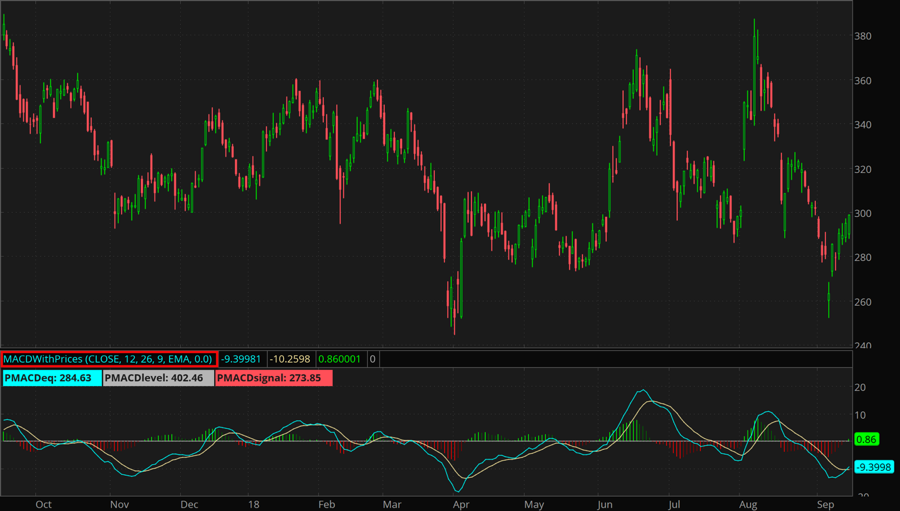Click the Sep label on time axis
The height and width of the screenshot is (511, 900).
826,504
